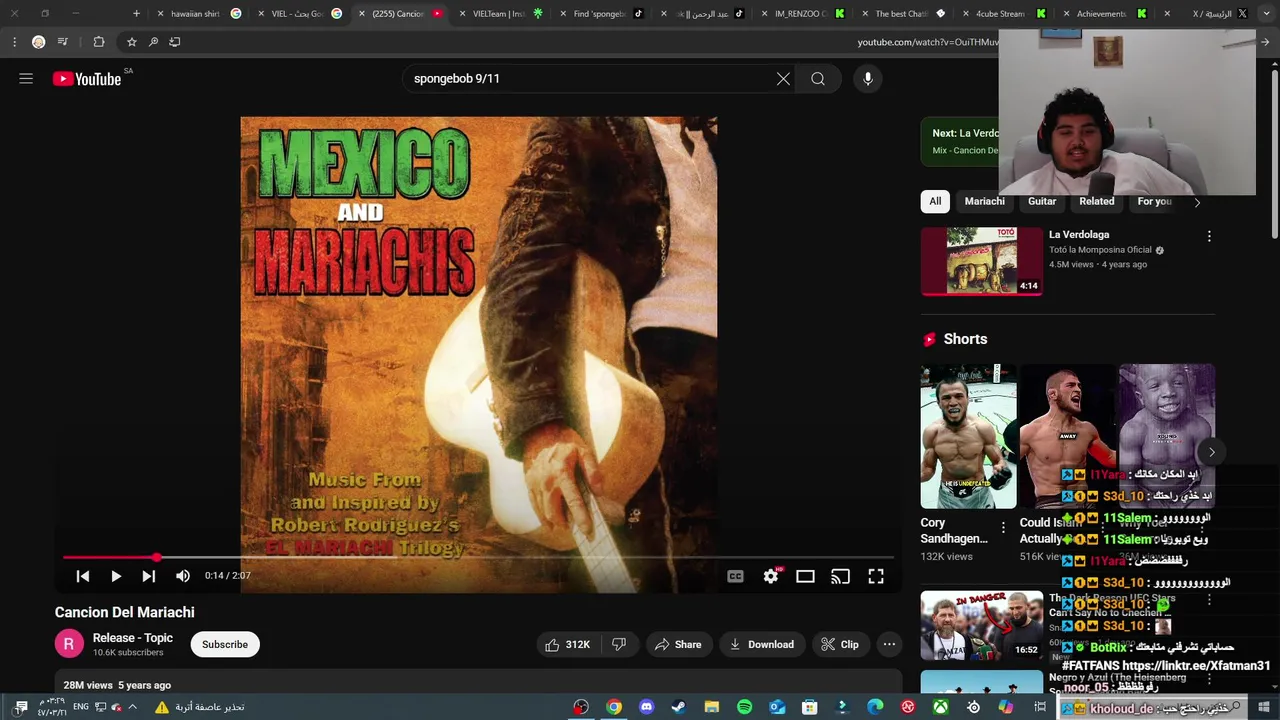
Task: Play the paused video
Action: tap(116, 576)
